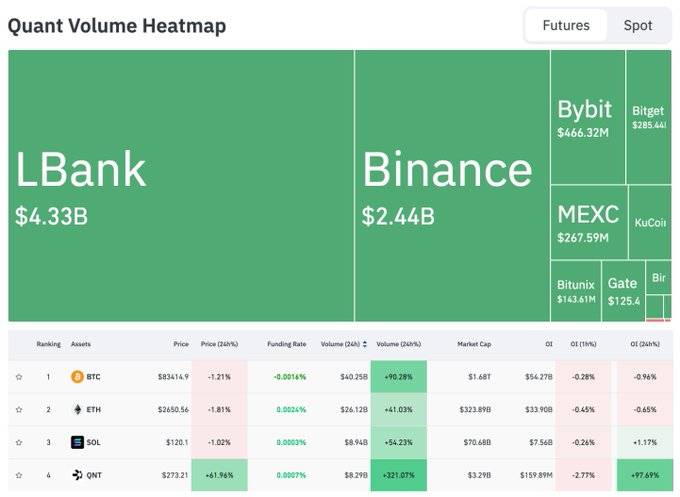680x497 pixels.
Task: Click BTC price $83414.9
Action: [173, 377]
